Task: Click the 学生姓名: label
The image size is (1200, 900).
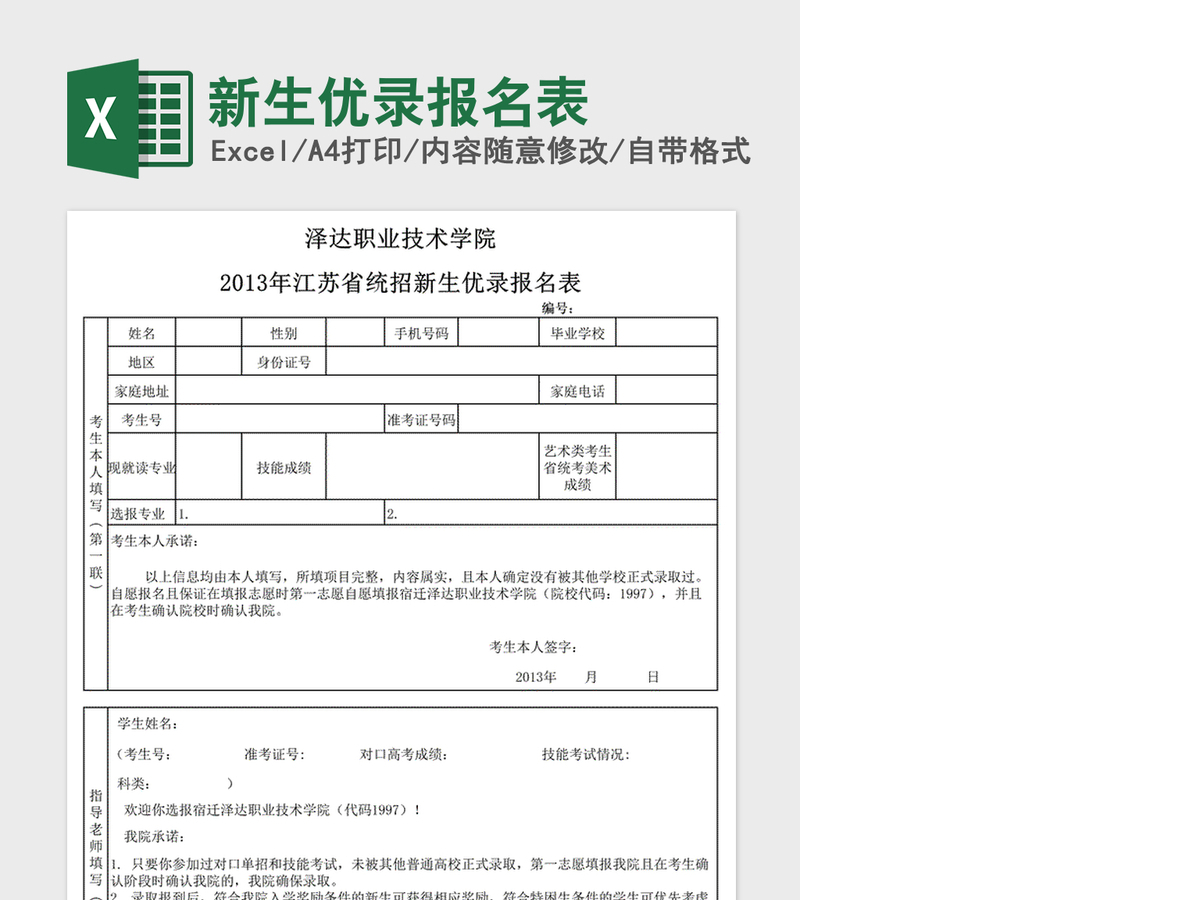Action: 148,723
